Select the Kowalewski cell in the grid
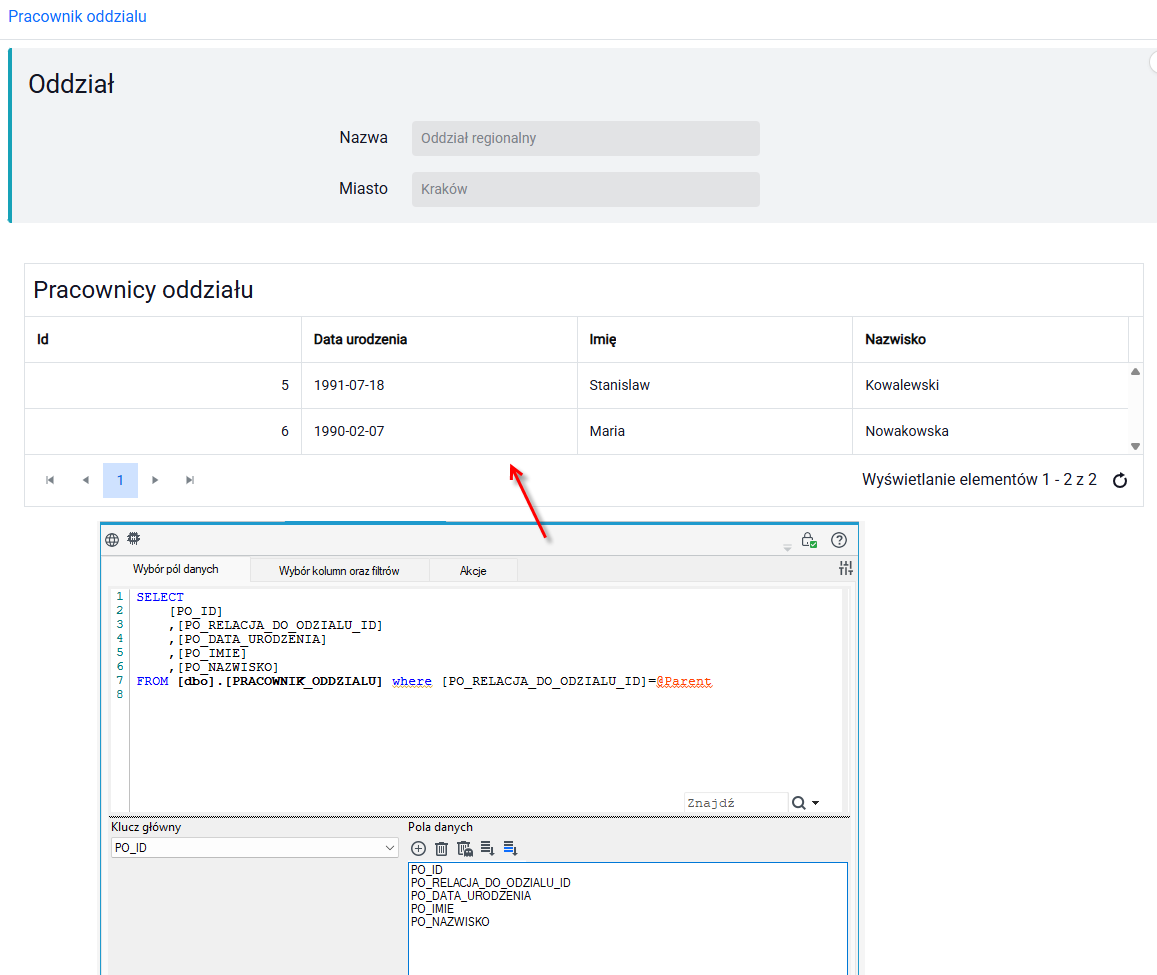Viewport: 1157px width, 975px height. pos(990,385)
